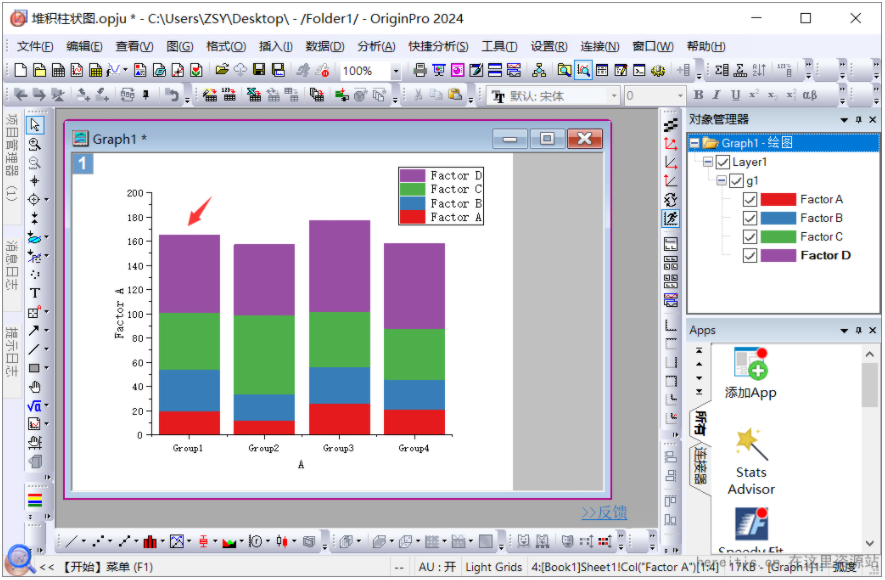Uncheck Factor B plot visibility
885x580 pixels.
point(750,218)
